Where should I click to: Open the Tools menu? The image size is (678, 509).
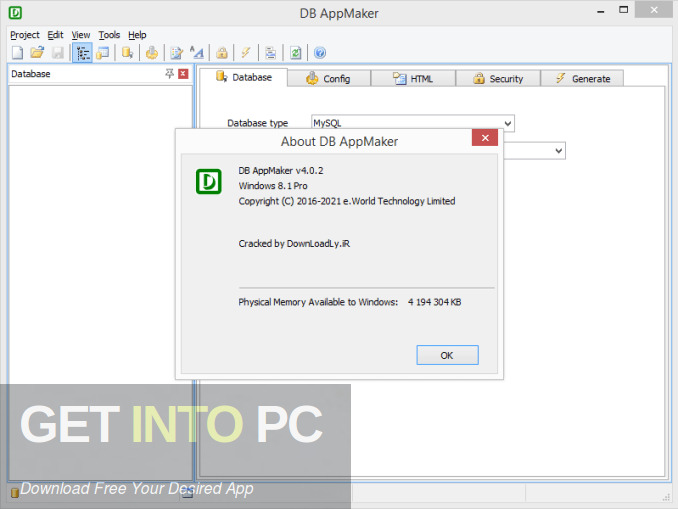tap(109, 35)
